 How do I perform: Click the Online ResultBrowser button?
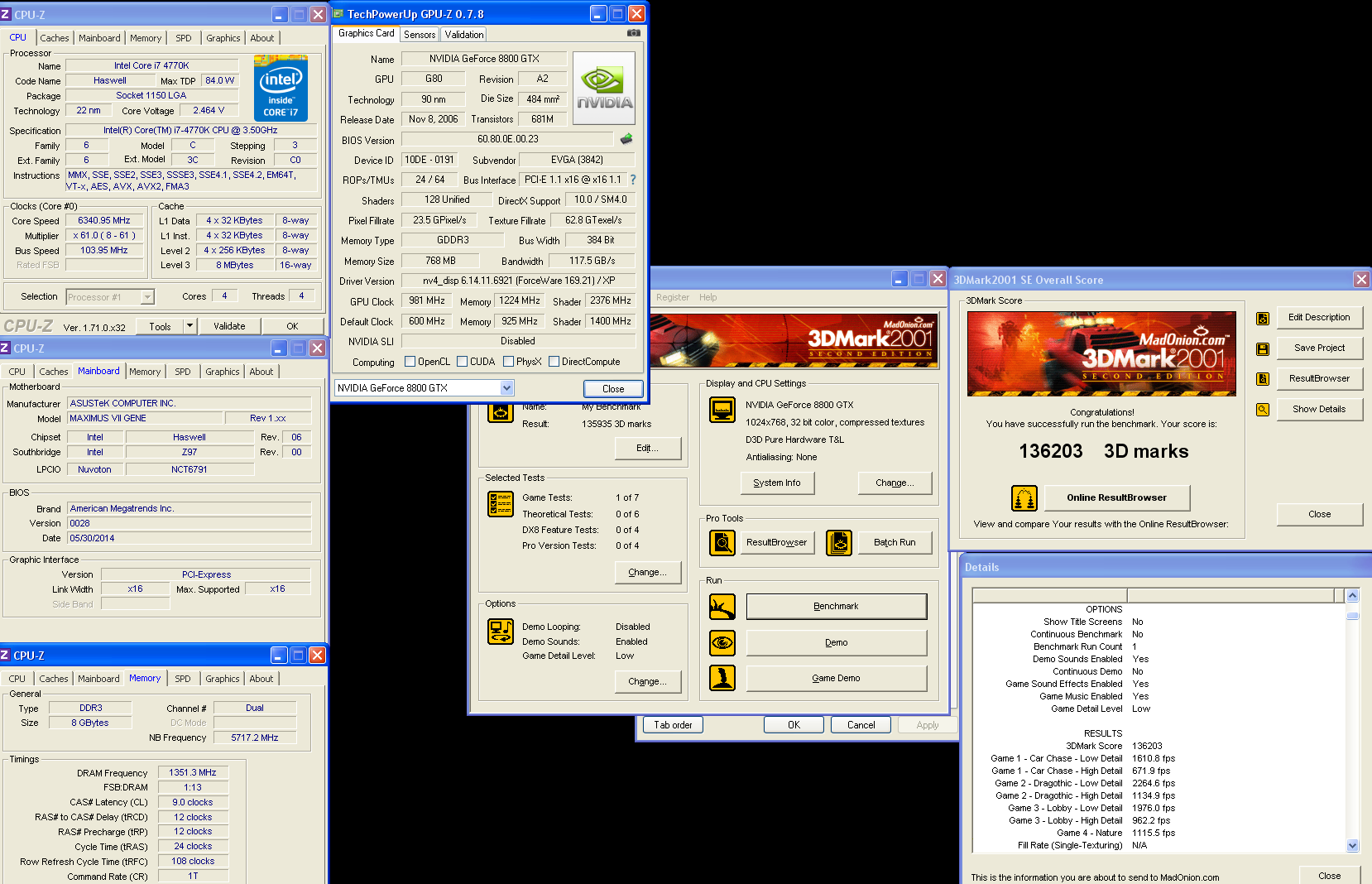point(1117,498)
